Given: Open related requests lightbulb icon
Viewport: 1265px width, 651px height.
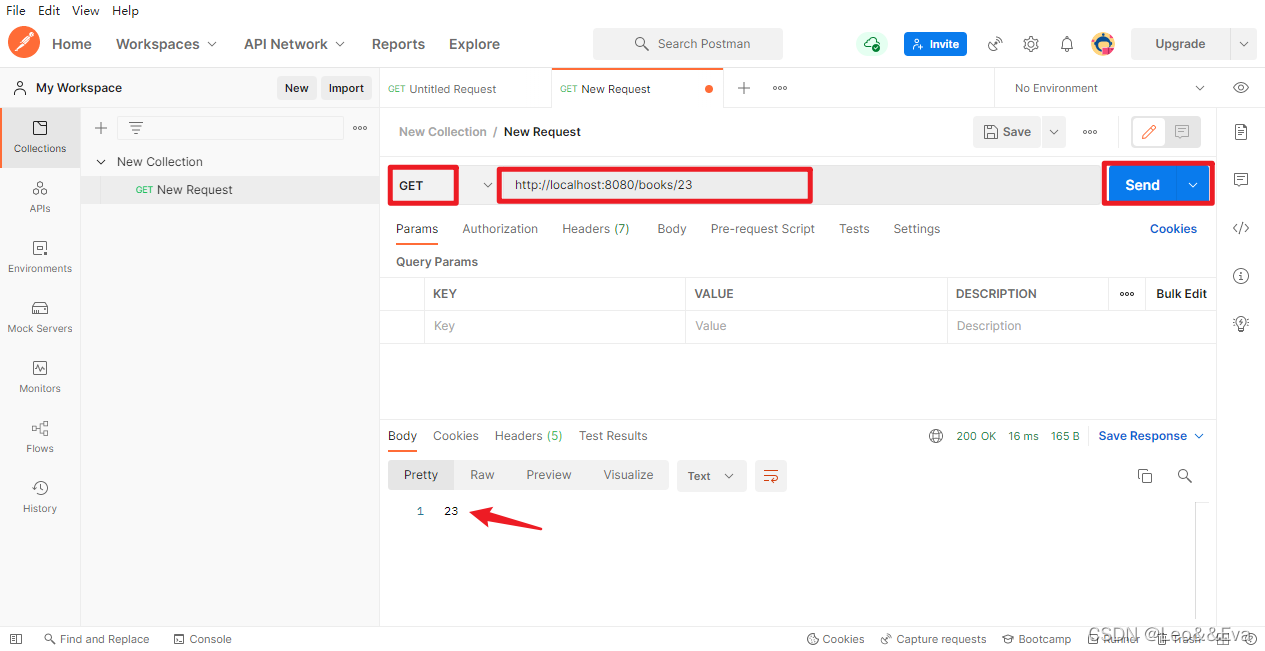Looking at the screenshot, I should tap(1241, 324).
